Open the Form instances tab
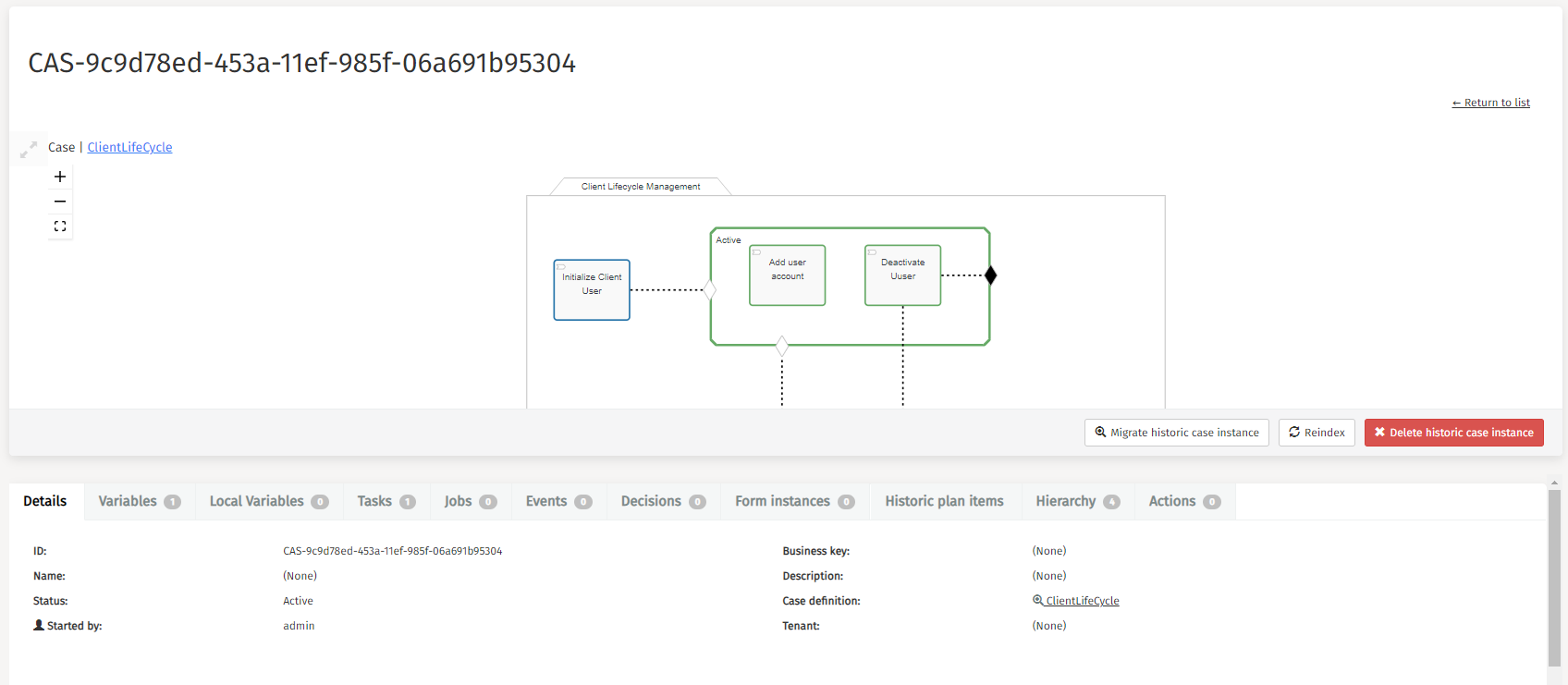 coord(794,501)
